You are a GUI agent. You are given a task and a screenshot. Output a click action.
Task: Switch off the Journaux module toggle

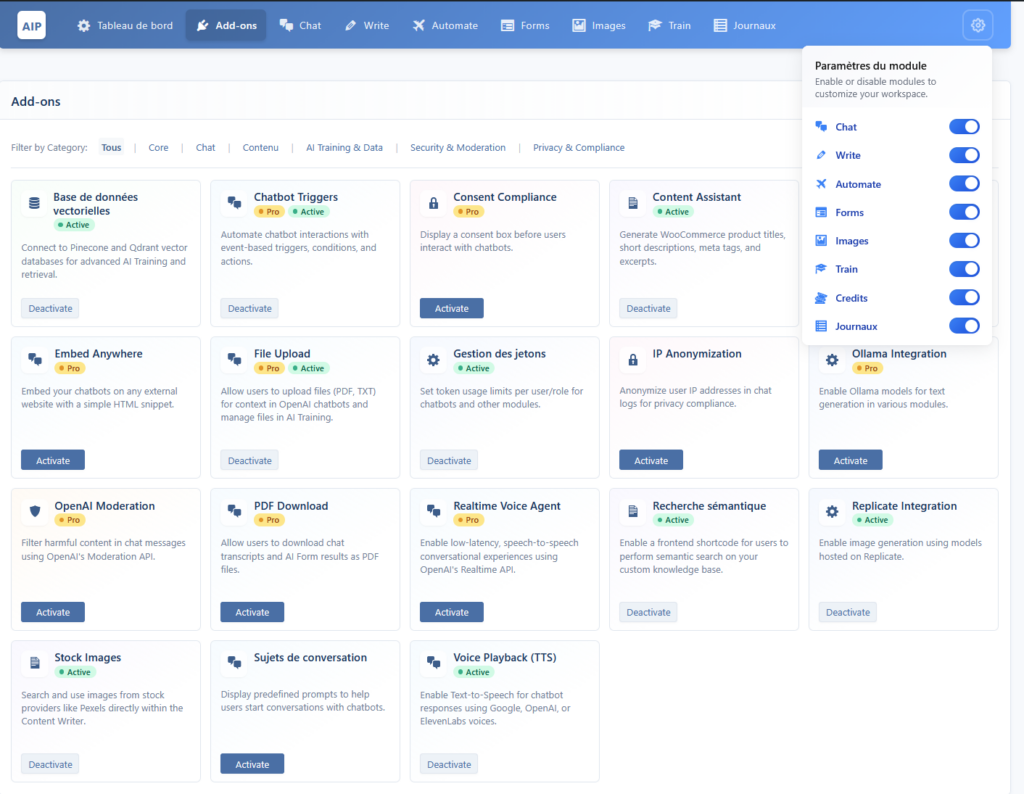pos(963,326)
